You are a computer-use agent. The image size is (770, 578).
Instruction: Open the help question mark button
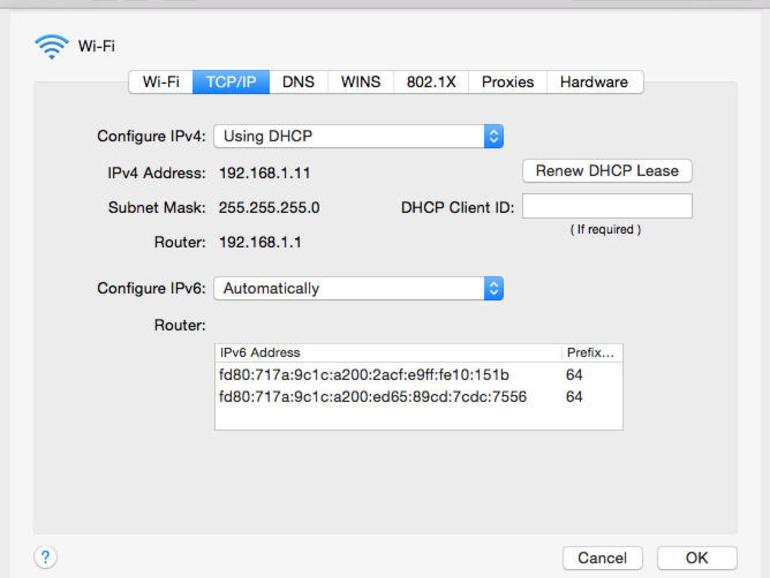point(45,557)
